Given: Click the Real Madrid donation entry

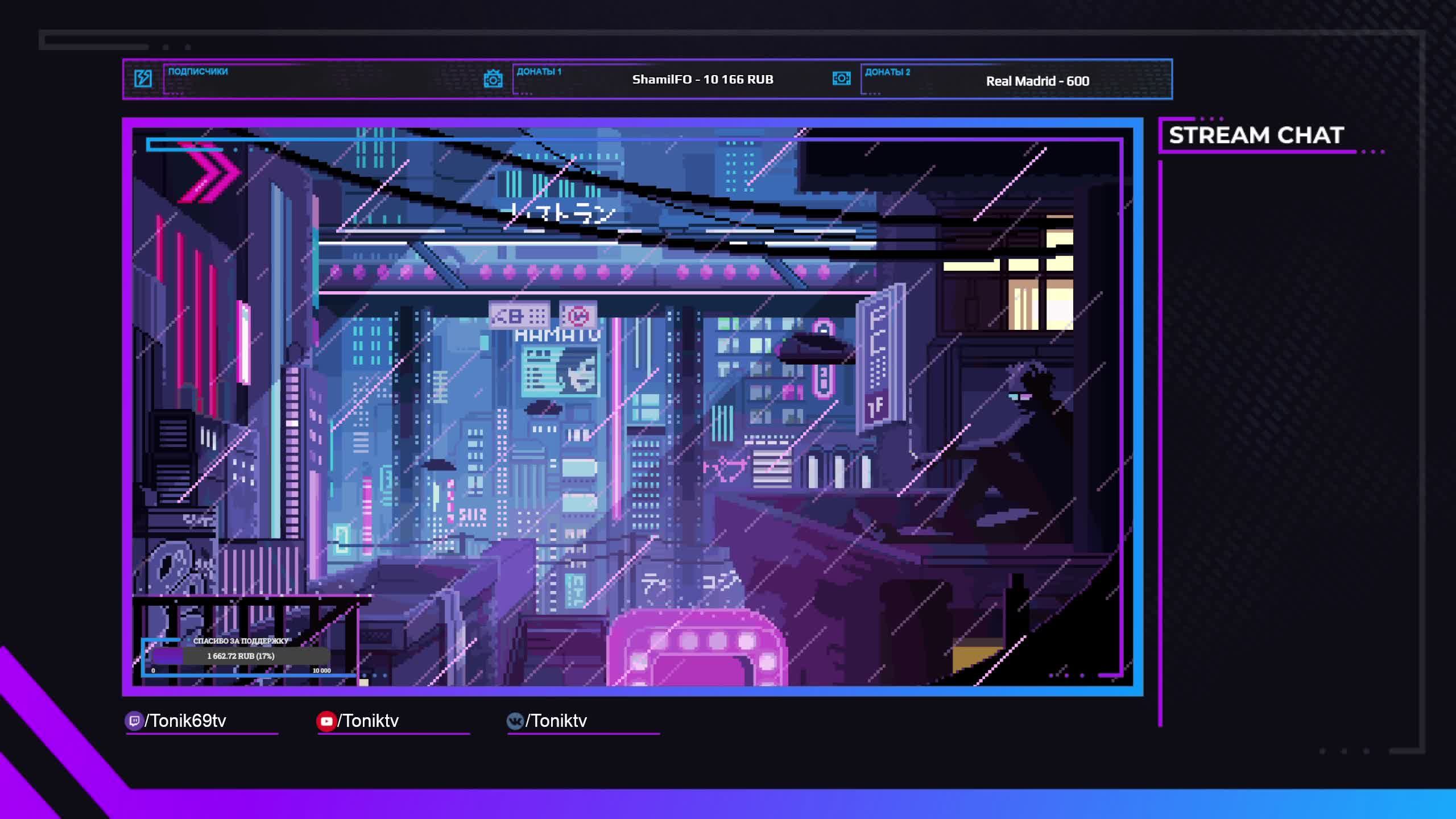Looking at the screenshot, I should coord(1037,81).
